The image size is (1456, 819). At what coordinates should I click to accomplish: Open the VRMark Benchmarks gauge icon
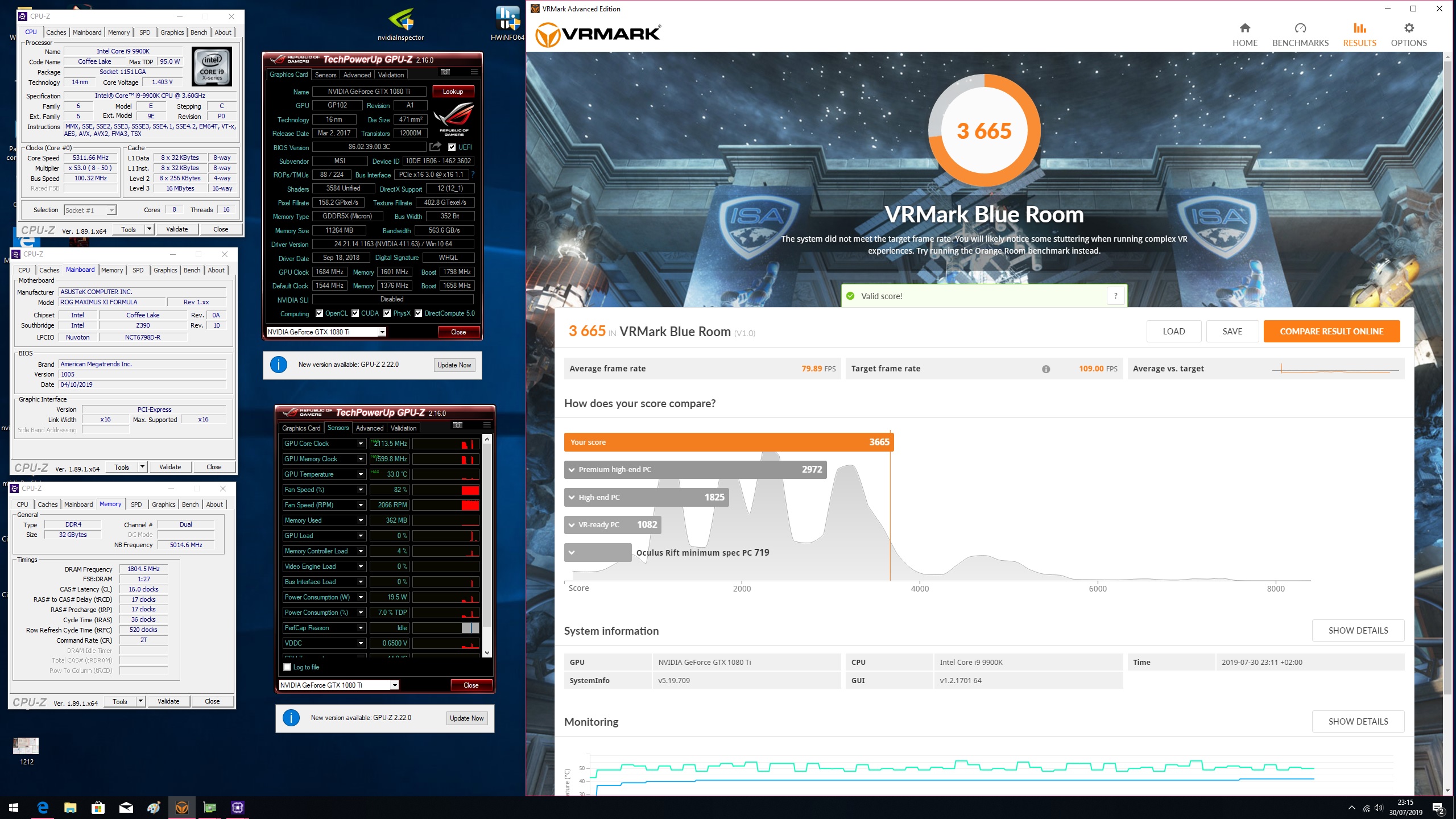point(1300,28)
